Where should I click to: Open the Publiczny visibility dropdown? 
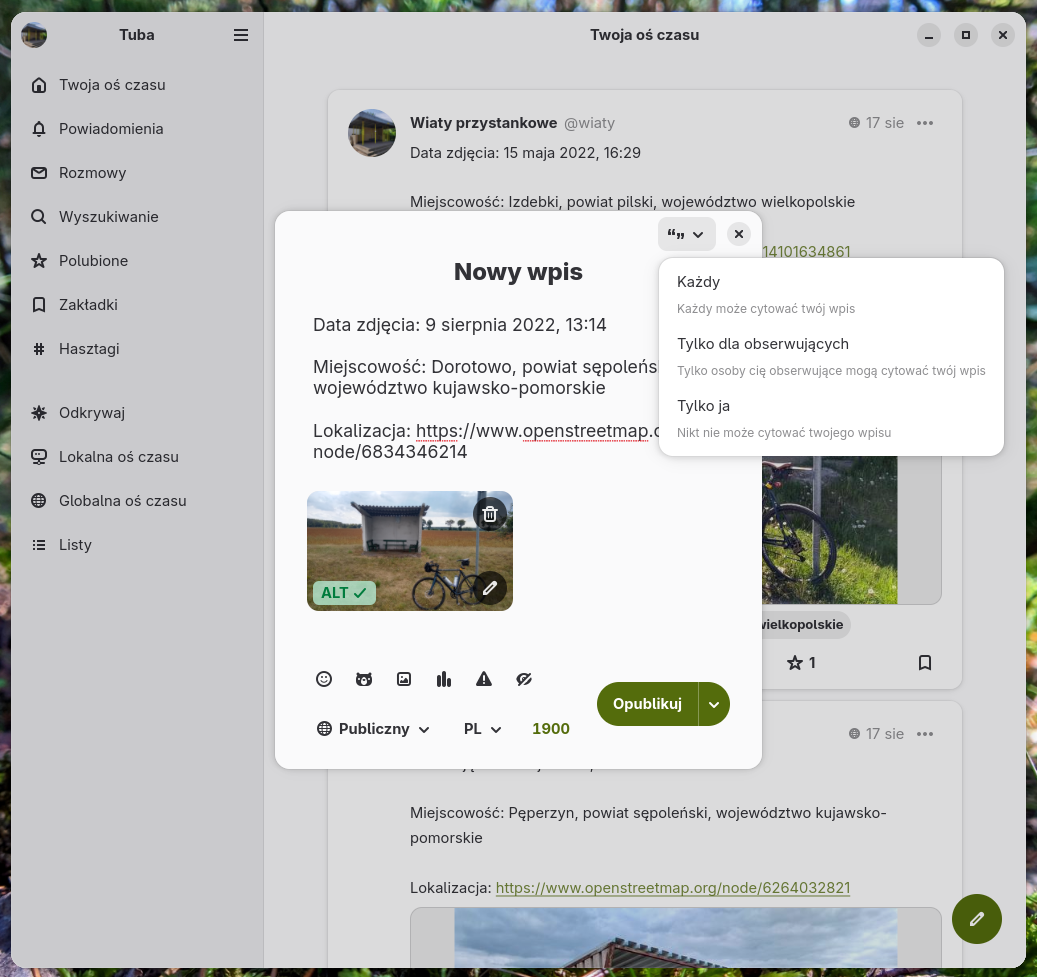coord(374,728)
